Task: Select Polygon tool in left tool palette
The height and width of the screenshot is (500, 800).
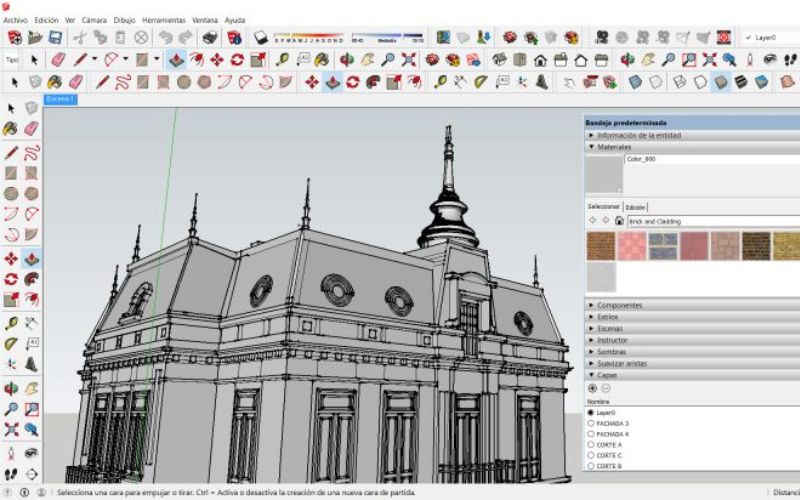Action: (32, 193)
